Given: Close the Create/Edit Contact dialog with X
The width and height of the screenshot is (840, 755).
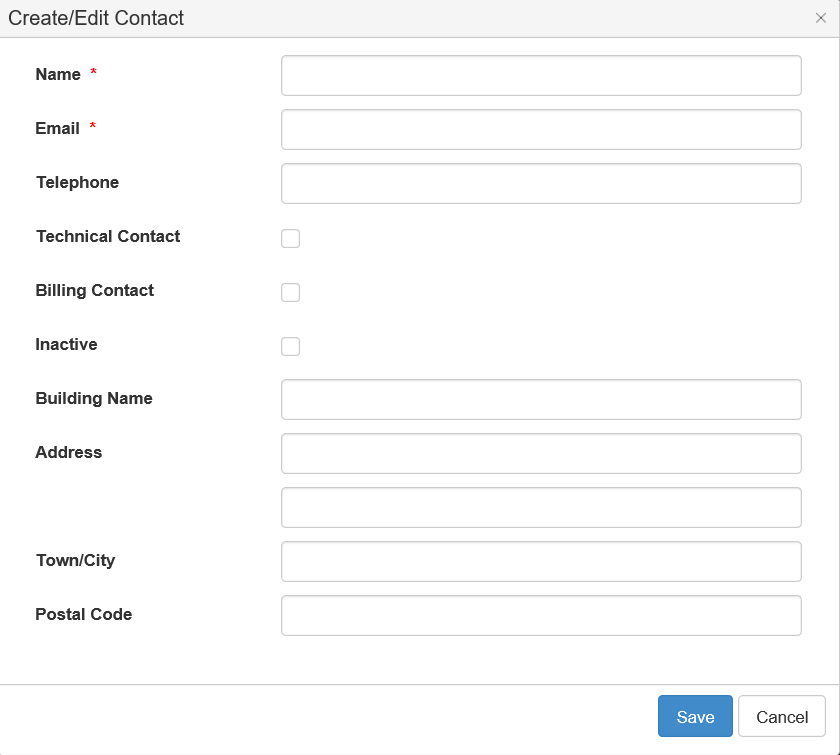Looking at the screenshot, I should pyautogui.click(x=820, y=18).
